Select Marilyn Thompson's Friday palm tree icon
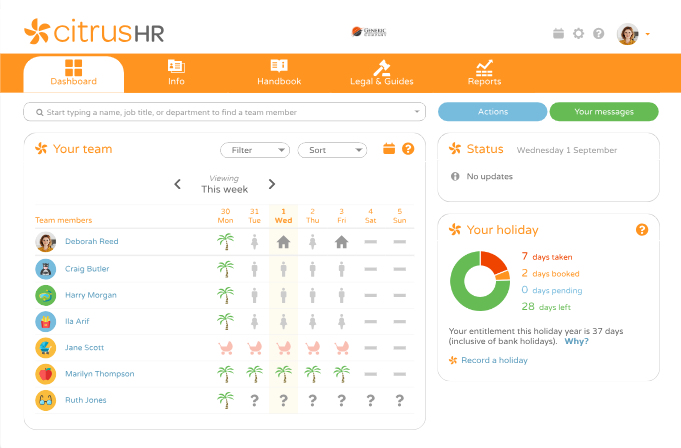Viewport: 681px width, 448px height. pyautogui.click(x=341, y=374)
